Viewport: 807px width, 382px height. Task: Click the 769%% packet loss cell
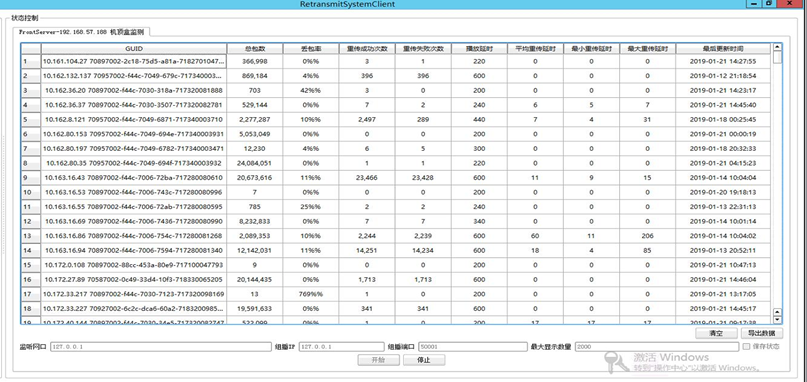pos(310,294)
